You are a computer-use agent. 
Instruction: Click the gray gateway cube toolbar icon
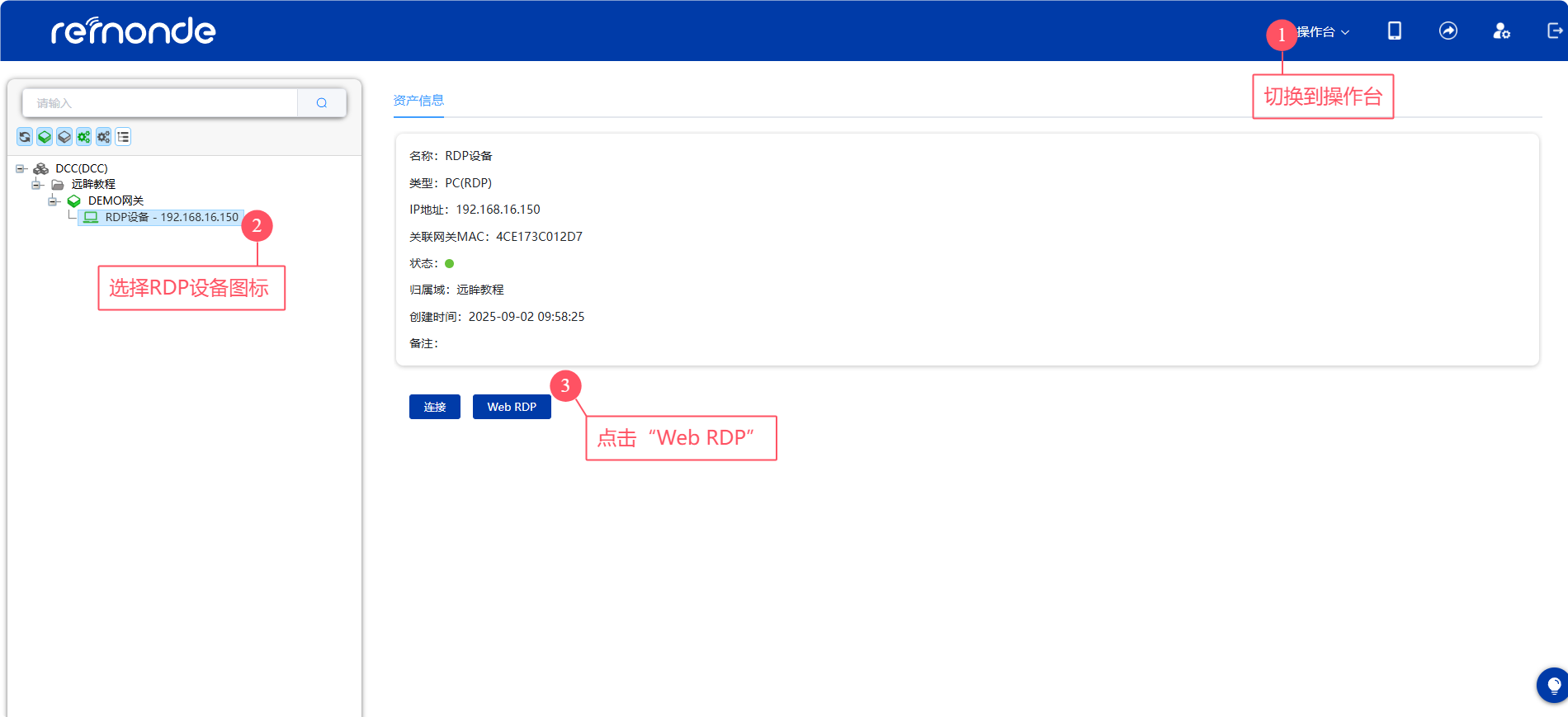click(64, 137)
